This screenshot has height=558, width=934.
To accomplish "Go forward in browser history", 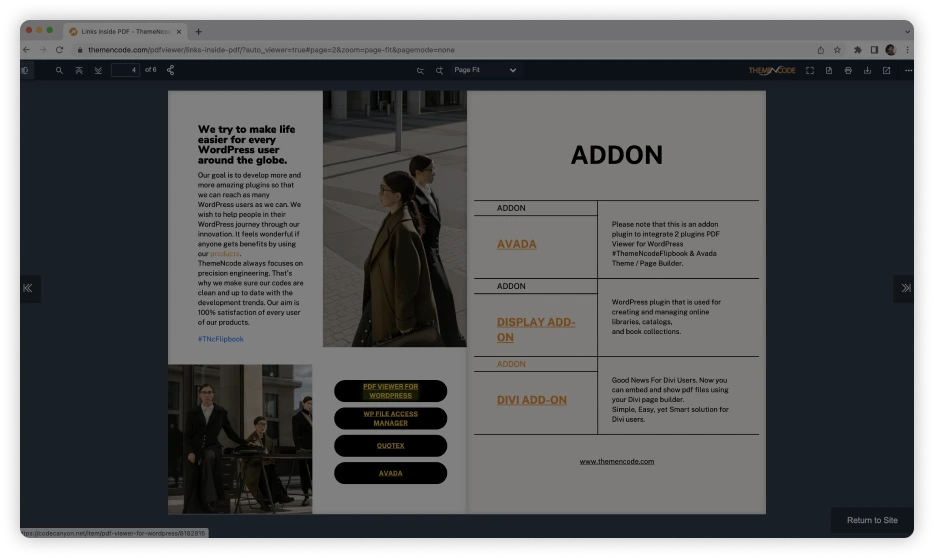I will pyautogui.click(x=43, y=50).
